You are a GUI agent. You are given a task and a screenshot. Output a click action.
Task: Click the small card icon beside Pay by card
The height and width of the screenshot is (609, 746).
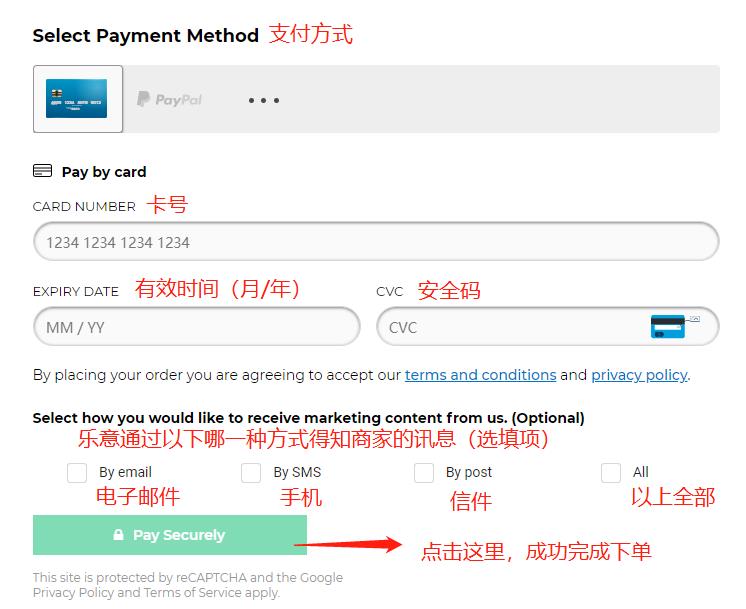[42, 171]
